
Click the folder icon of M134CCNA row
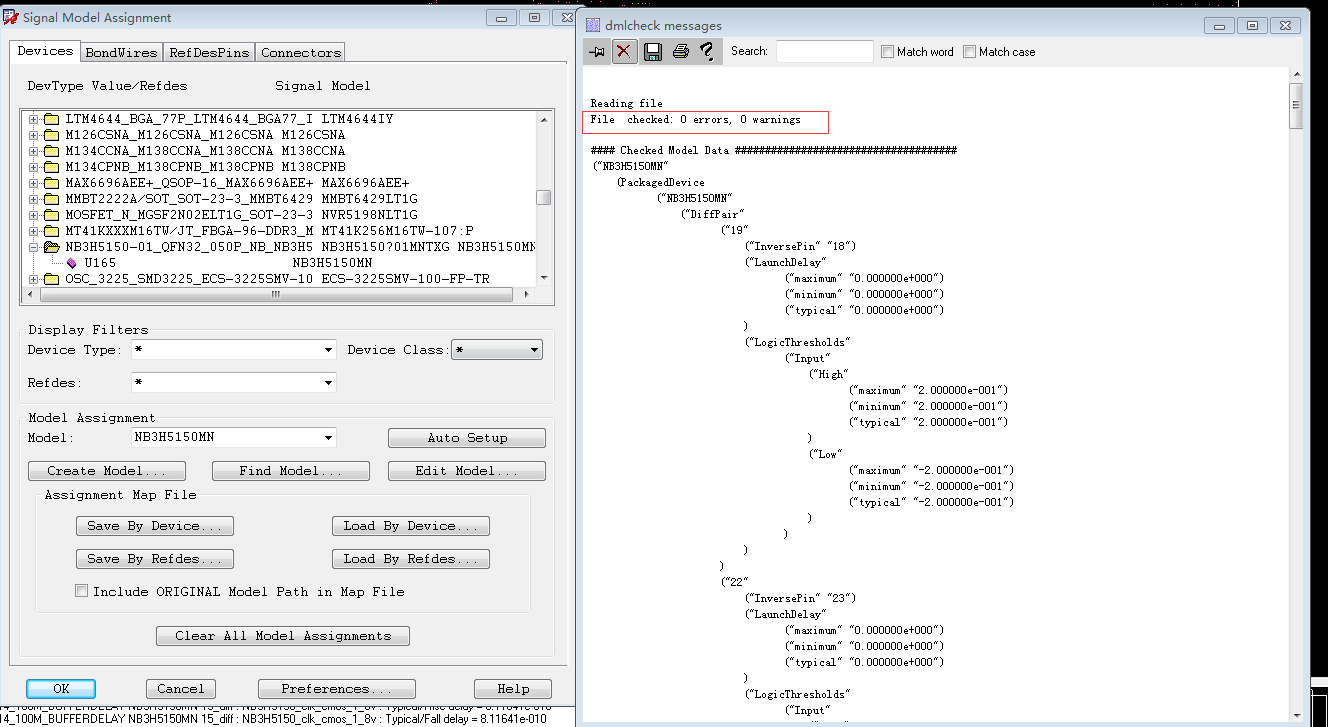51,151
